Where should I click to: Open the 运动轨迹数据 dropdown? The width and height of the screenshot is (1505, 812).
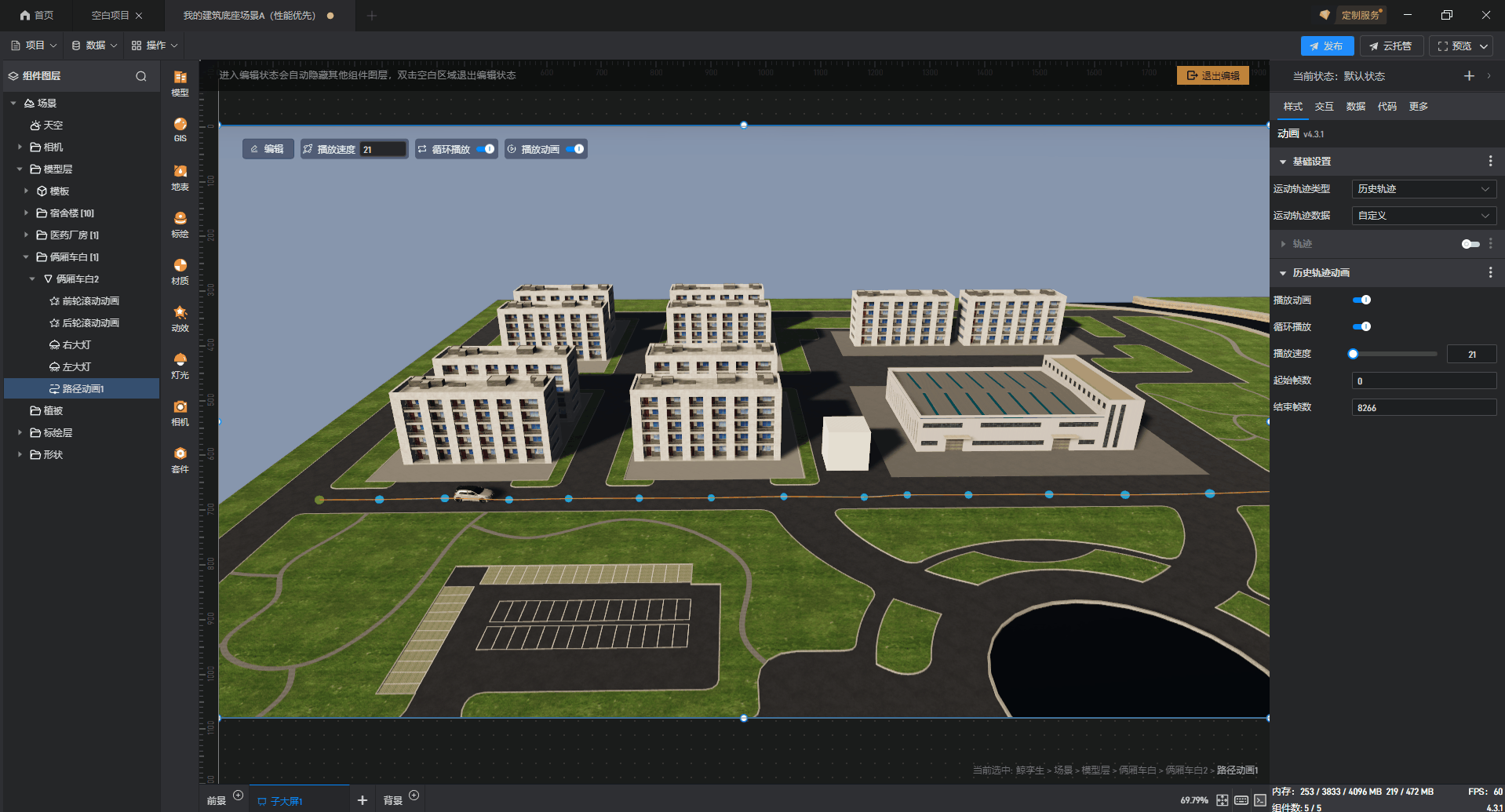click(1423, 216)
